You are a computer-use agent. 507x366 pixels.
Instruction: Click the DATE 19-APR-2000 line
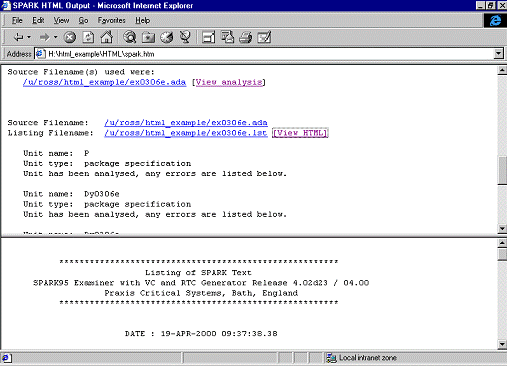click(x=201, y=334)
